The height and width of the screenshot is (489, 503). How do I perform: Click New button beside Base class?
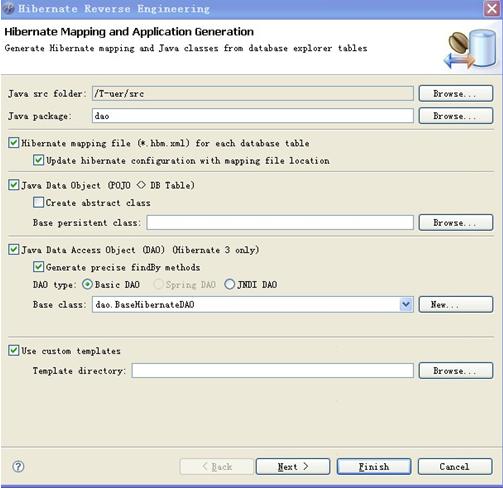[456, 304]
